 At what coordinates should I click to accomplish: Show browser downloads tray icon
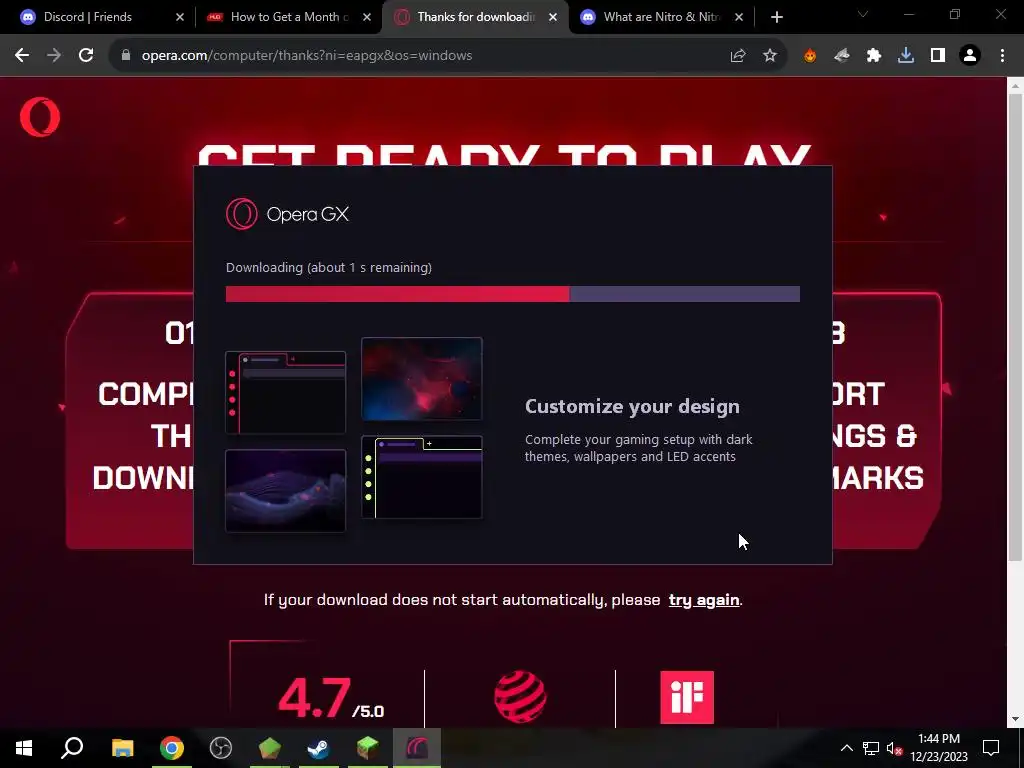click(906, 56)
